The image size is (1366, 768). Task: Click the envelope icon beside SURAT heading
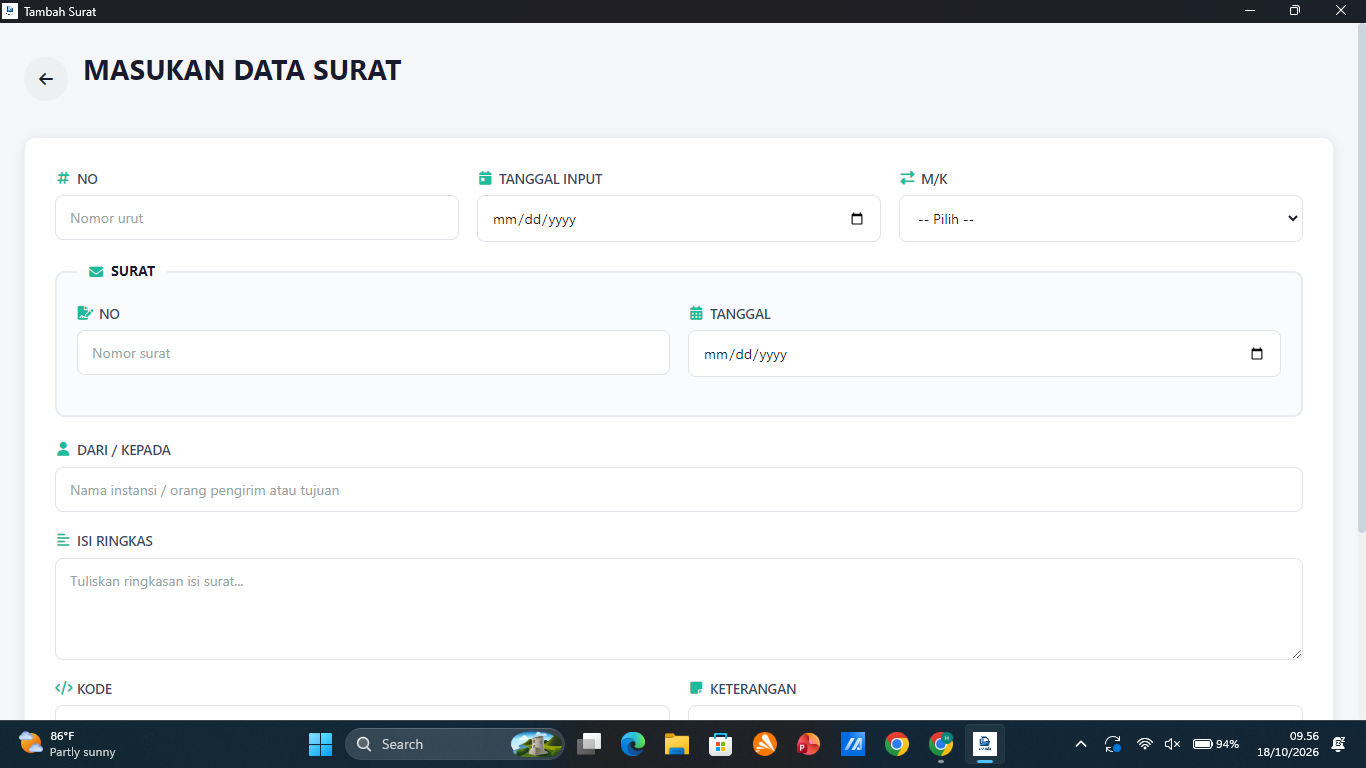click(x=96, y=271)
